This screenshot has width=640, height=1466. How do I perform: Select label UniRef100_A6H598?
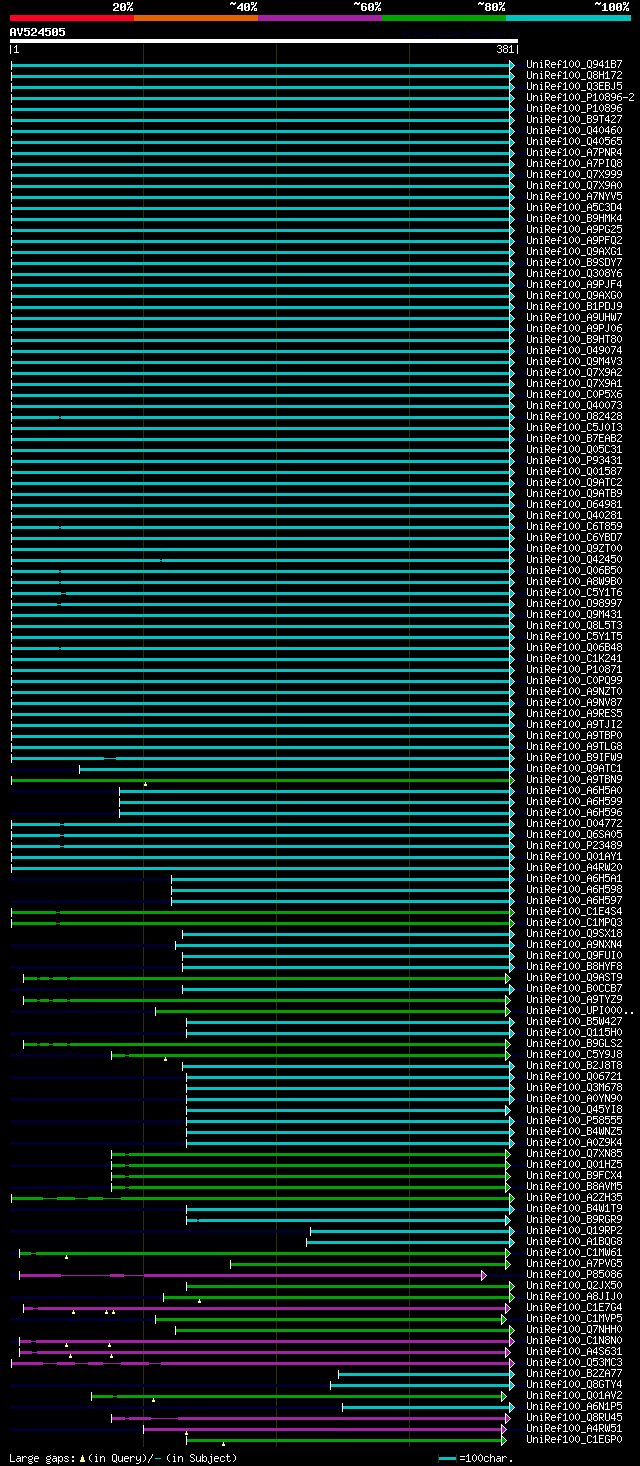pyautogui.click(x=575, y=889)
